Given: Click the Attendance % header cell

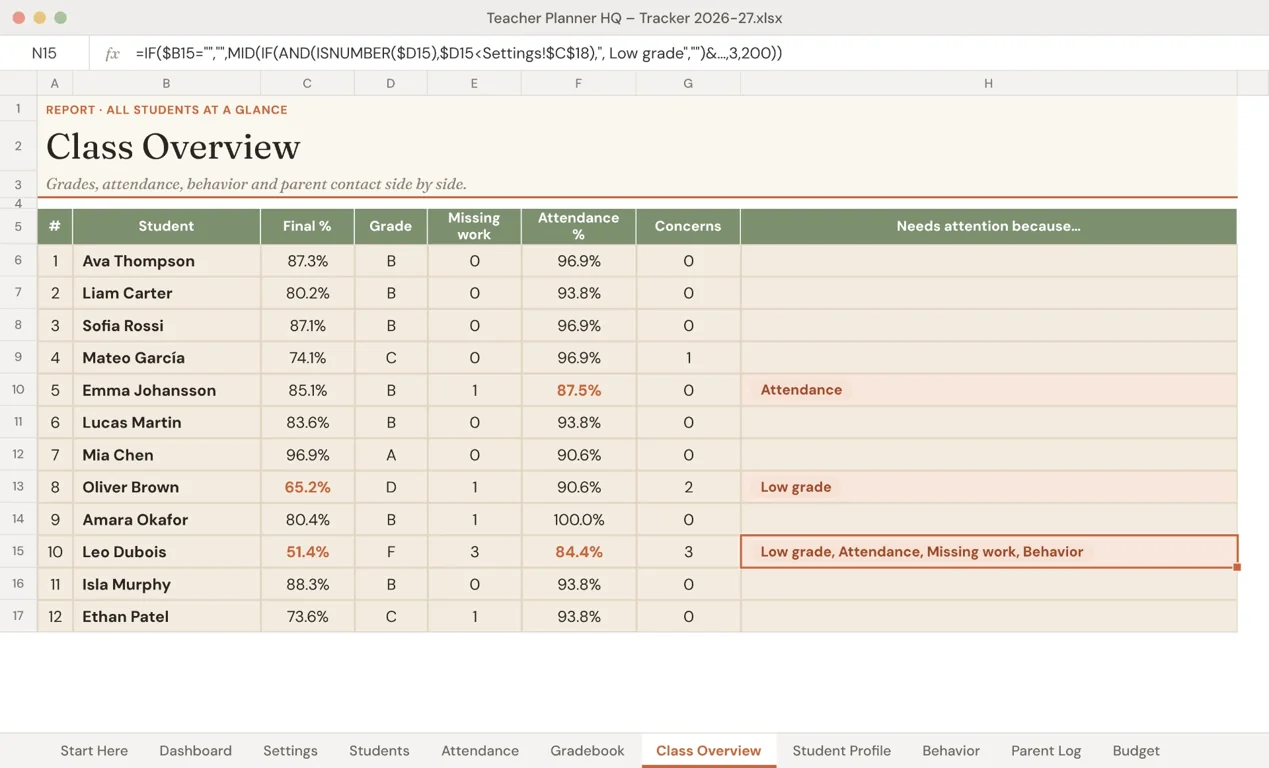Looking at the screenshot, I should tap(578, 226).
